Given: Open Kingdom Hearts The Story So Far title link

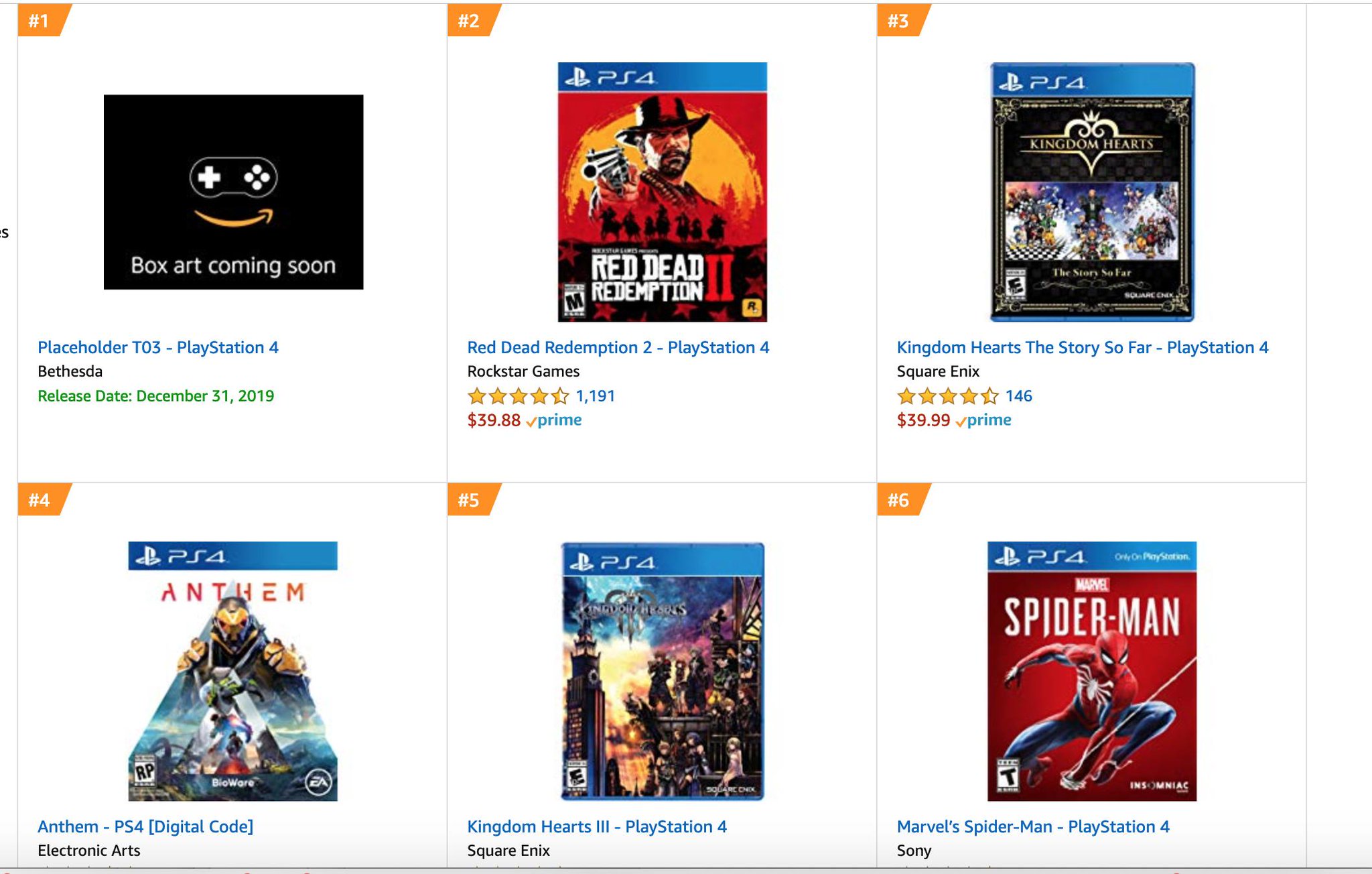Looking at the screenshot, I should pyautogui.click(x=1083, y=347).
